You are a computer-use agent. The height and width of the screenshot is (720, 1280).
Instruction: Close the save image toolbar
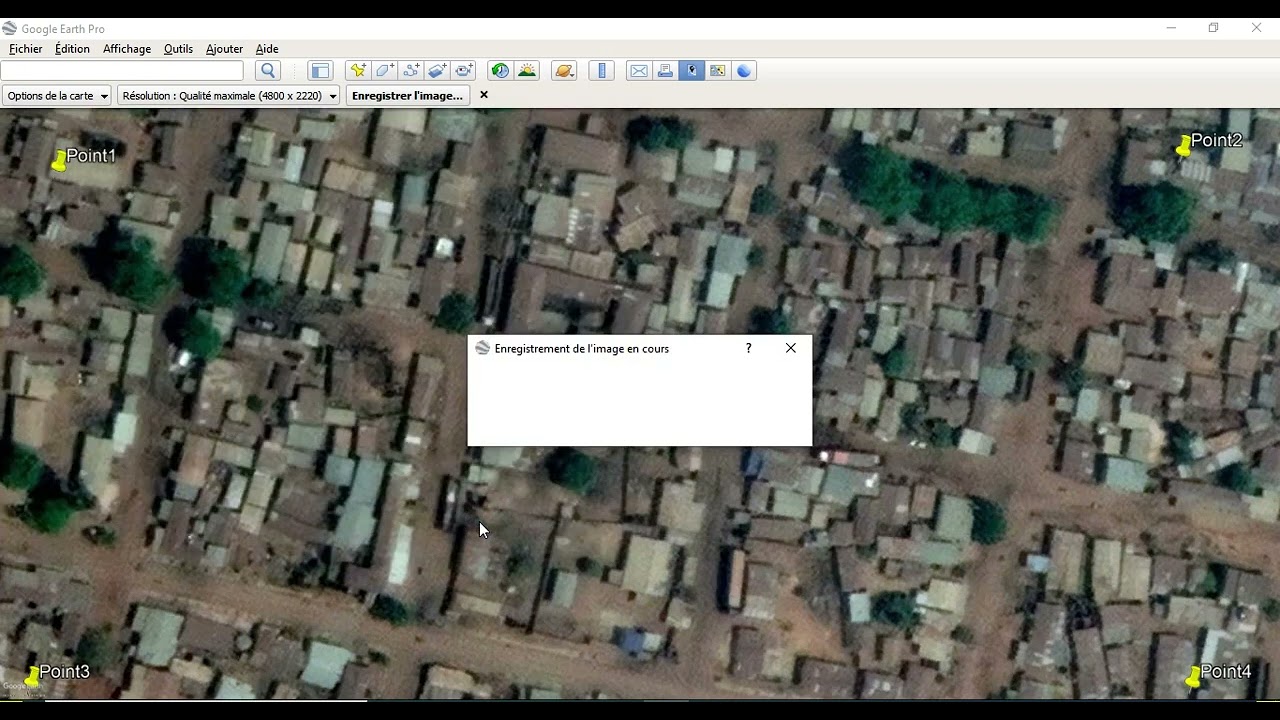point(484,95)
